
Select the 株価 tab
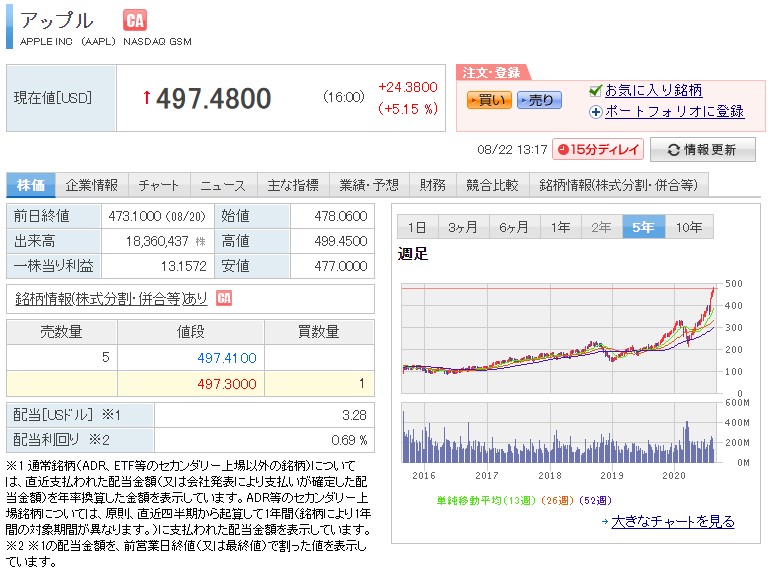tap(30, 185)
